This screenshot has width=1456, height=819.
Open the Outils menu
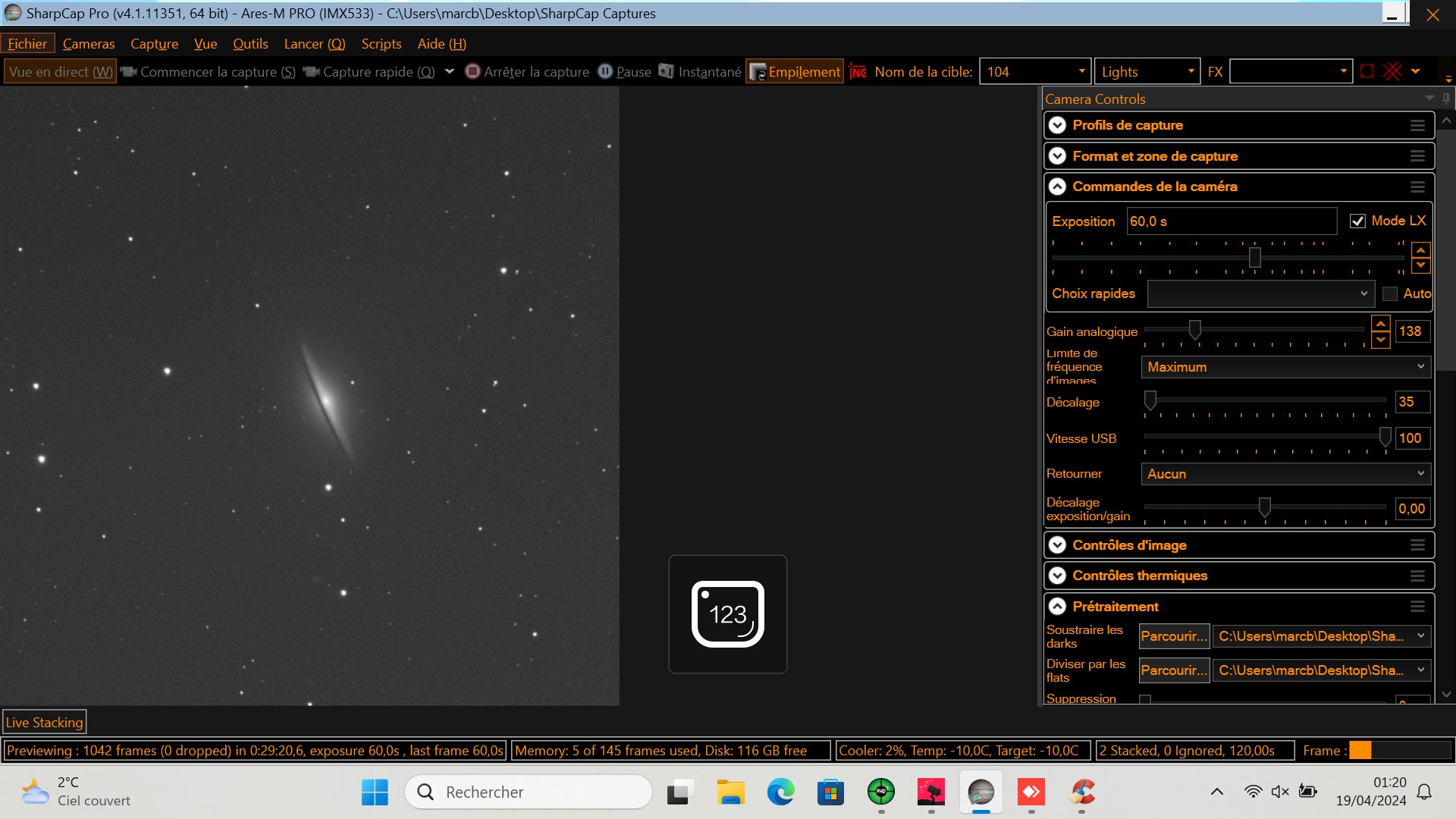[250, 44]
